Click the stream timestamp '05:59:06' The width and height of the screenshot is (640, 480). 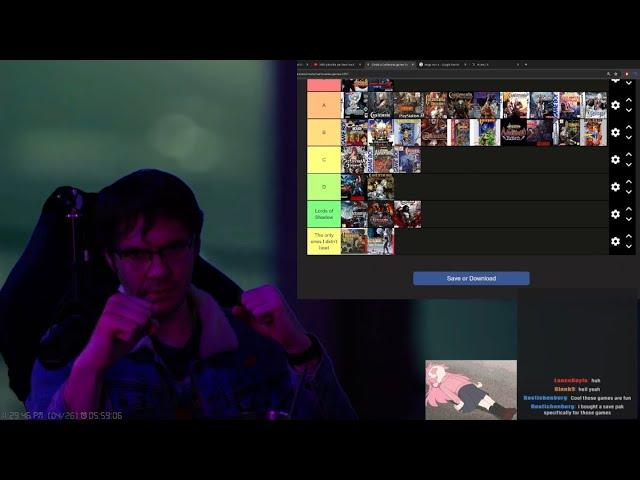[x=105, y=416]
